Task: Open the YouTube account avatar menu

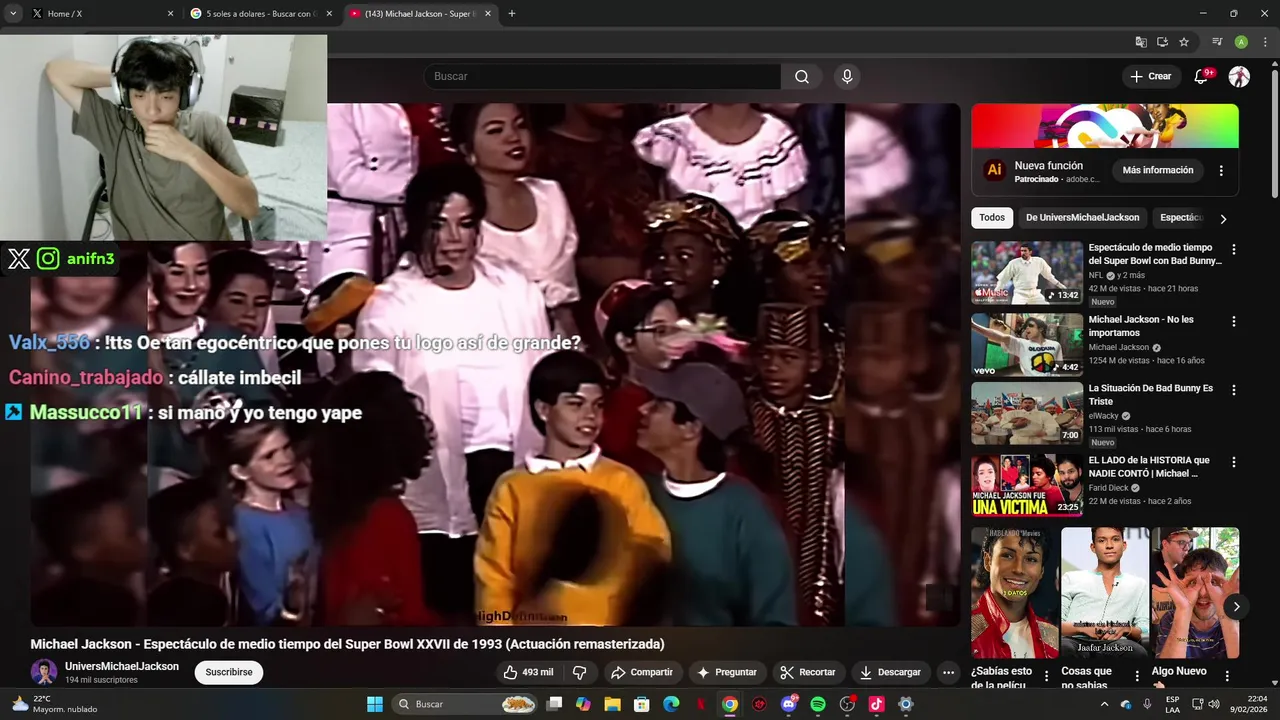Action: (x=1239, y=77)
